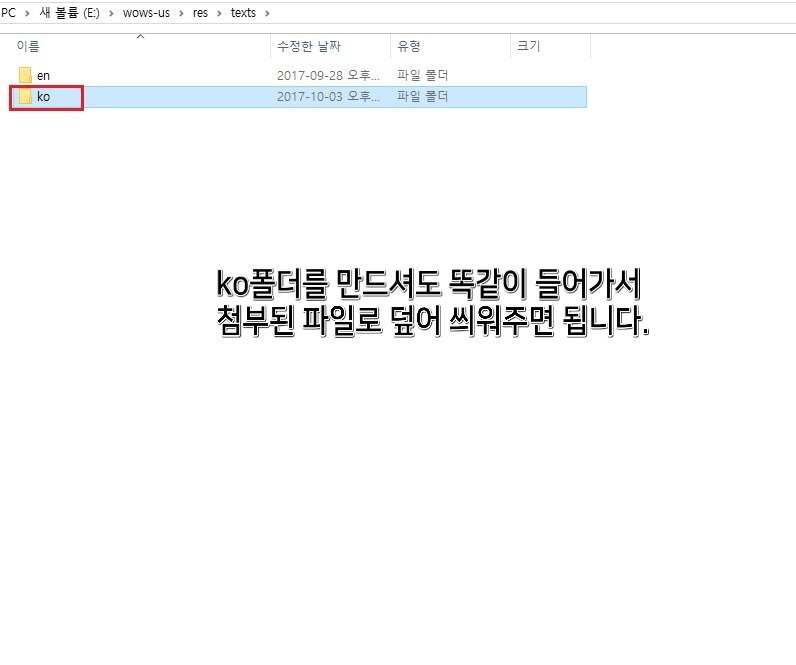Expand chevron after res

click(219, 14)
